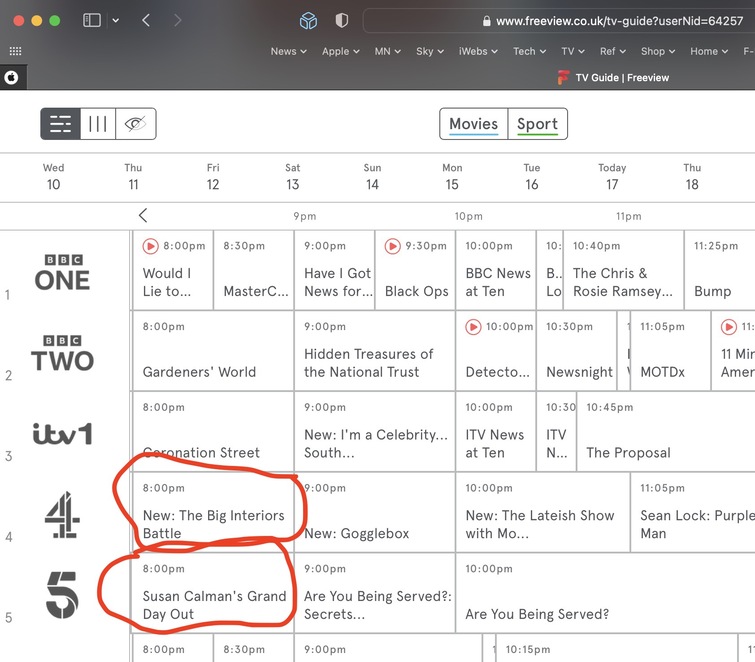The image size is (755, 662).
Task: Open The Chris & Rosie Ramsey listing
Action: (624, 270)
